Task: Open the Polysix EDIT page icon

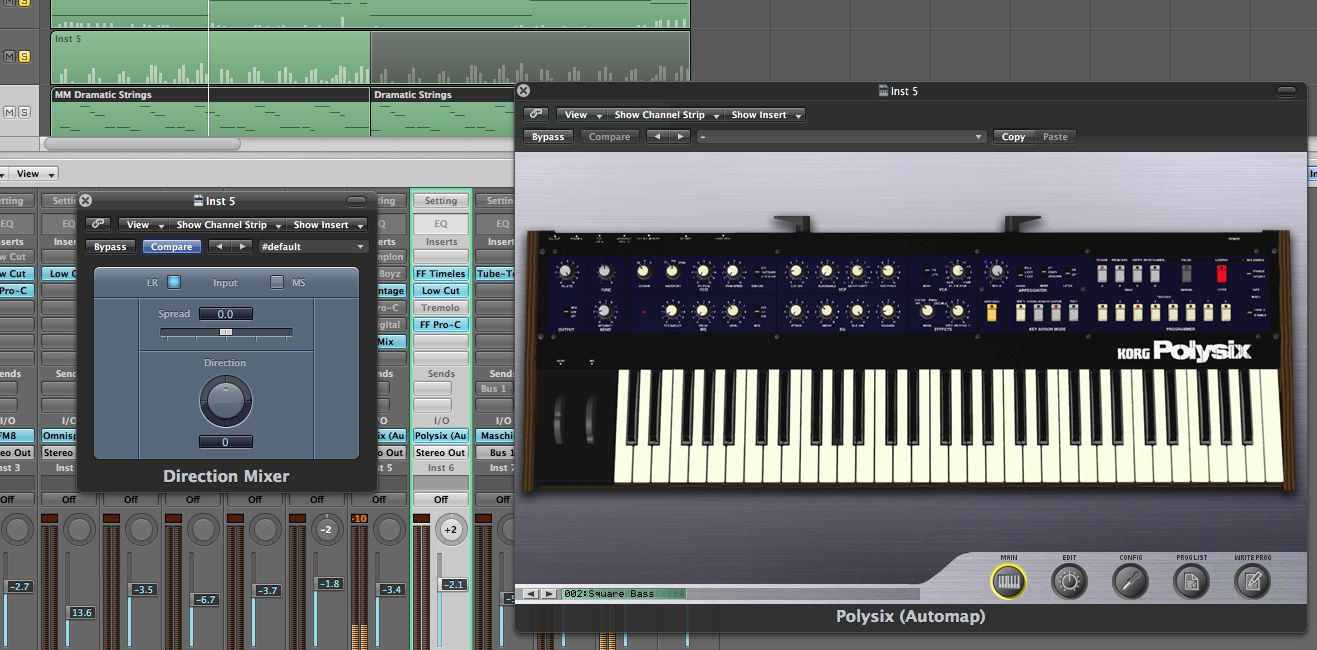Action: click(x=1070, y=580)
